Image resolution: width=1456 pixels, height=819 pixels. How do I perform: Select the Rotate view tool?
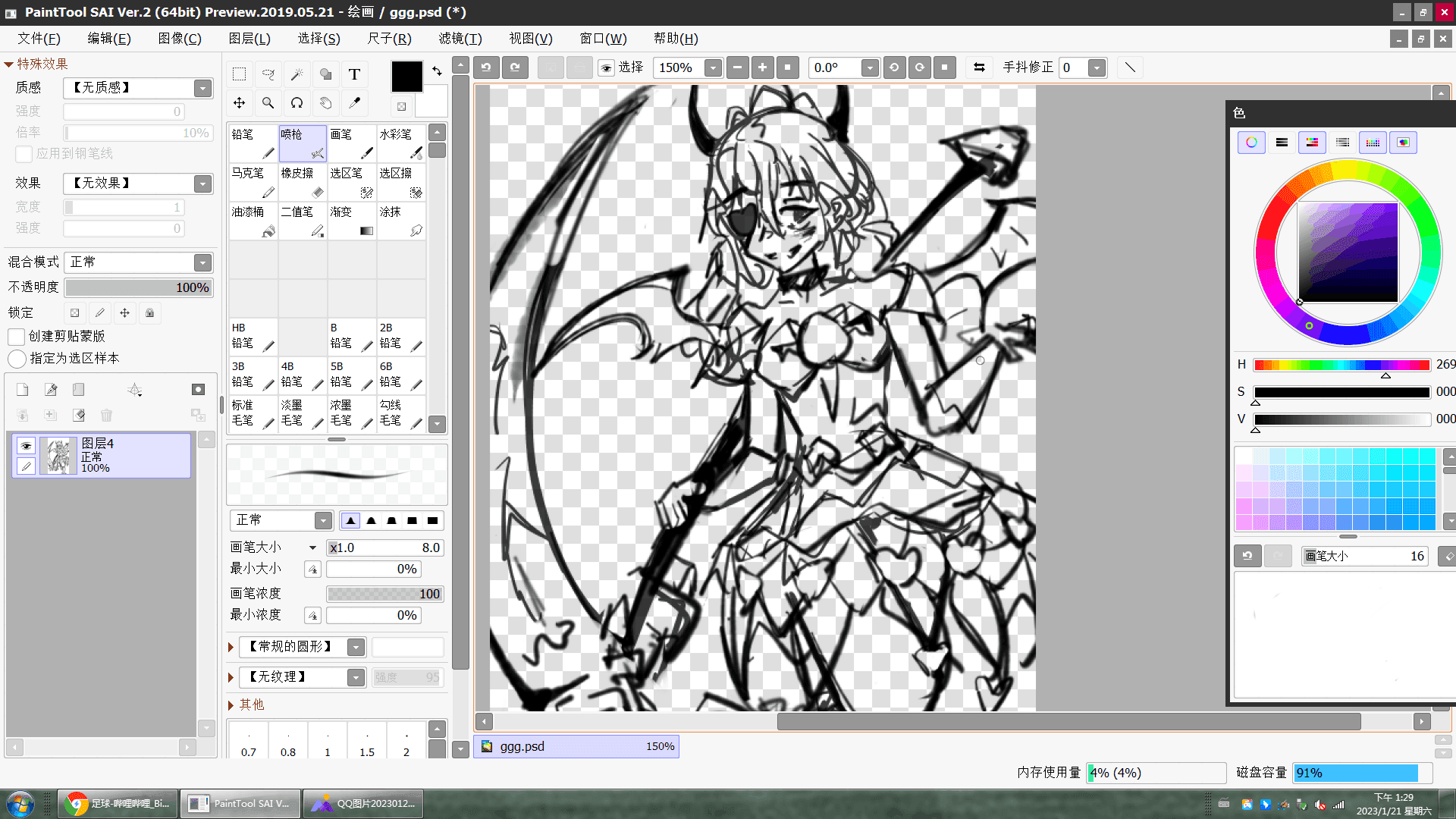pos(297,103)
